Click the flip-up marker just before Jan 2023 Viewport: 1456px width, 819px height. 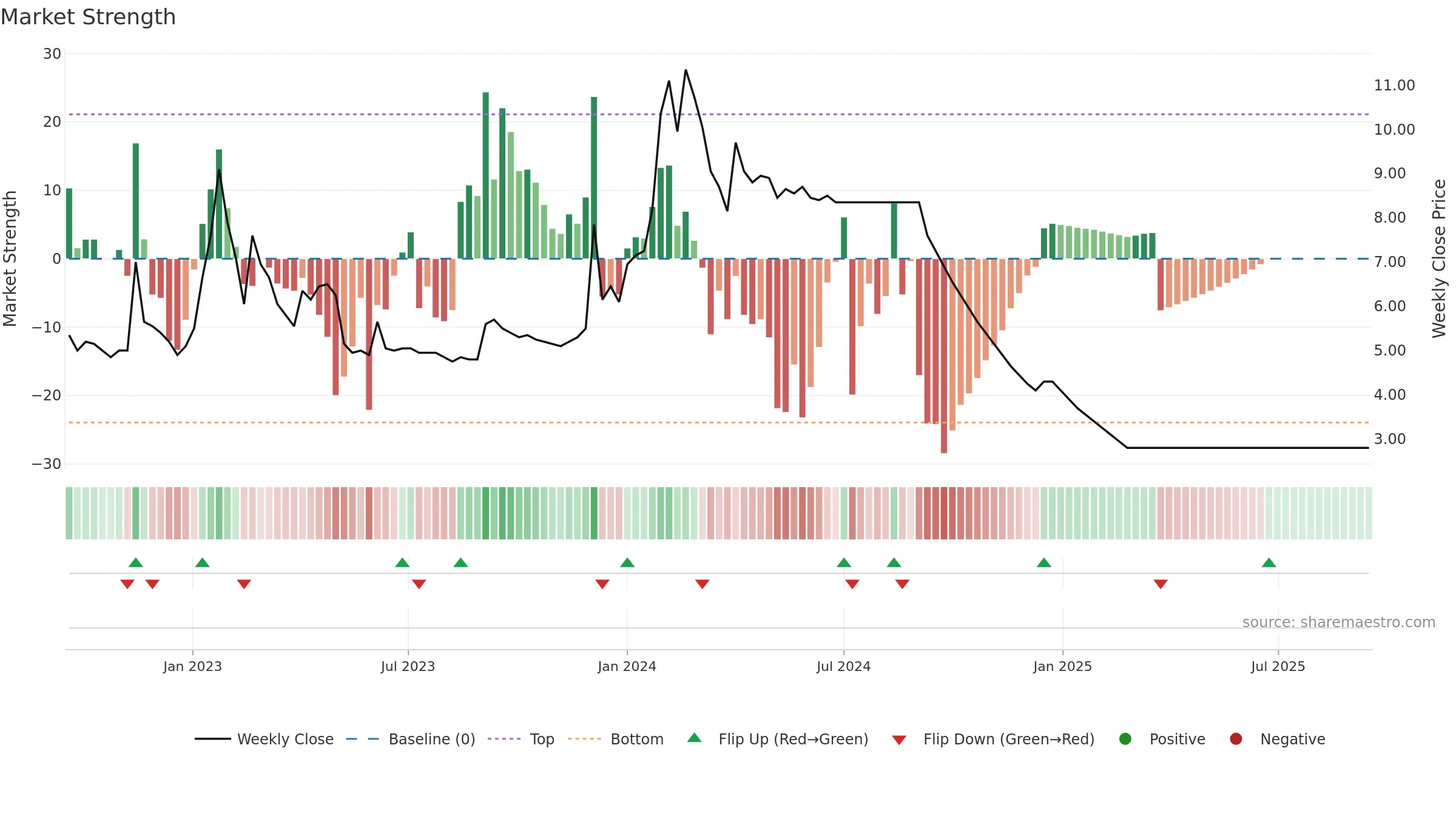click(x=136, y=562)
